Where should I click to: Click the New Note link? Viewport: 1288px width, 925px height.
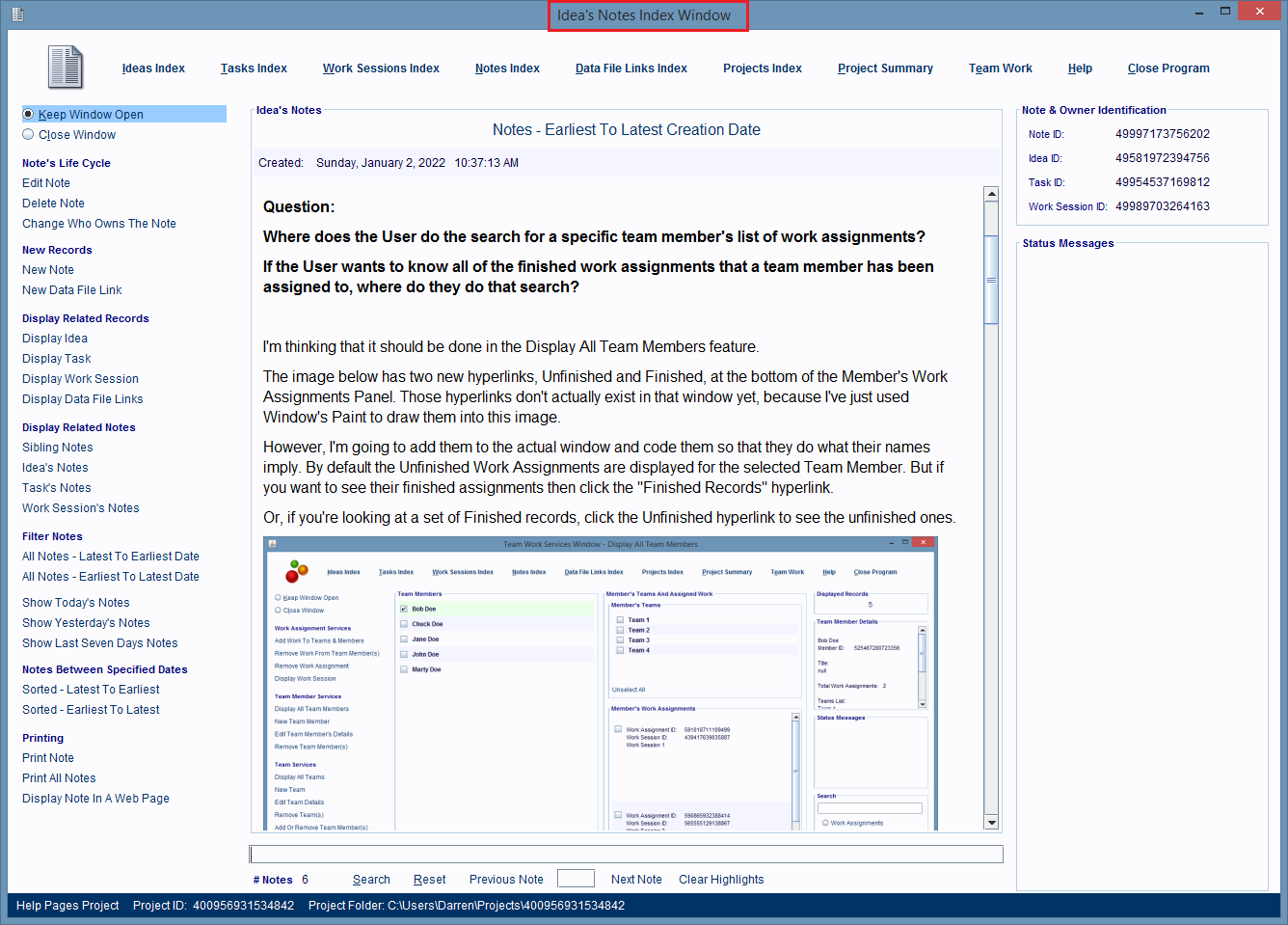tap(48, 270)
